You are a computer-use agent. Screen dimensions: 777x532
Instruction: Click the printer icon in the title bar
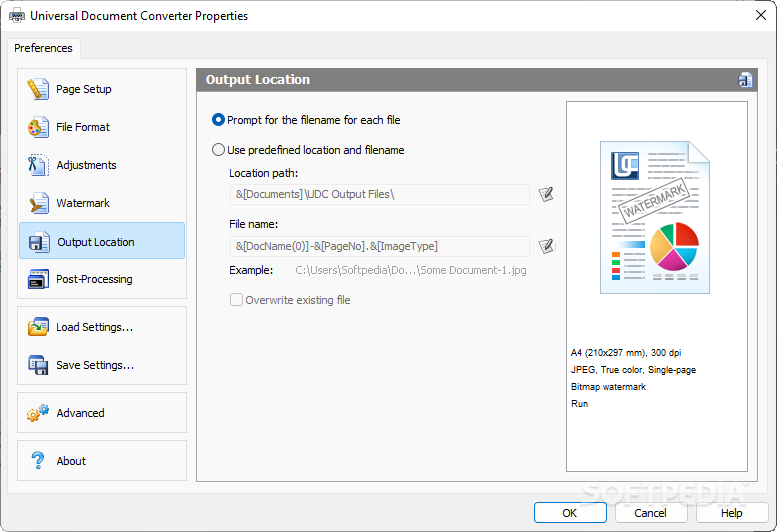pyautogui.click(x=17, y=16)
